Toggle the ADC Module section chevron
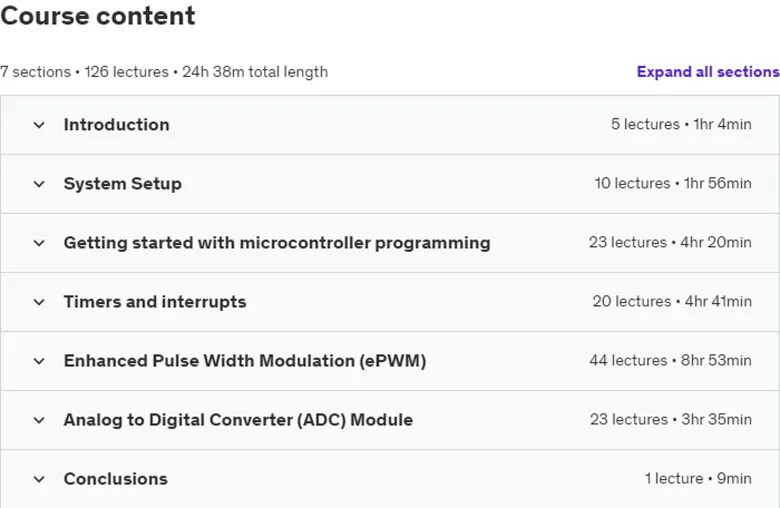Screen dimensions: 780x508 (39, 420)
